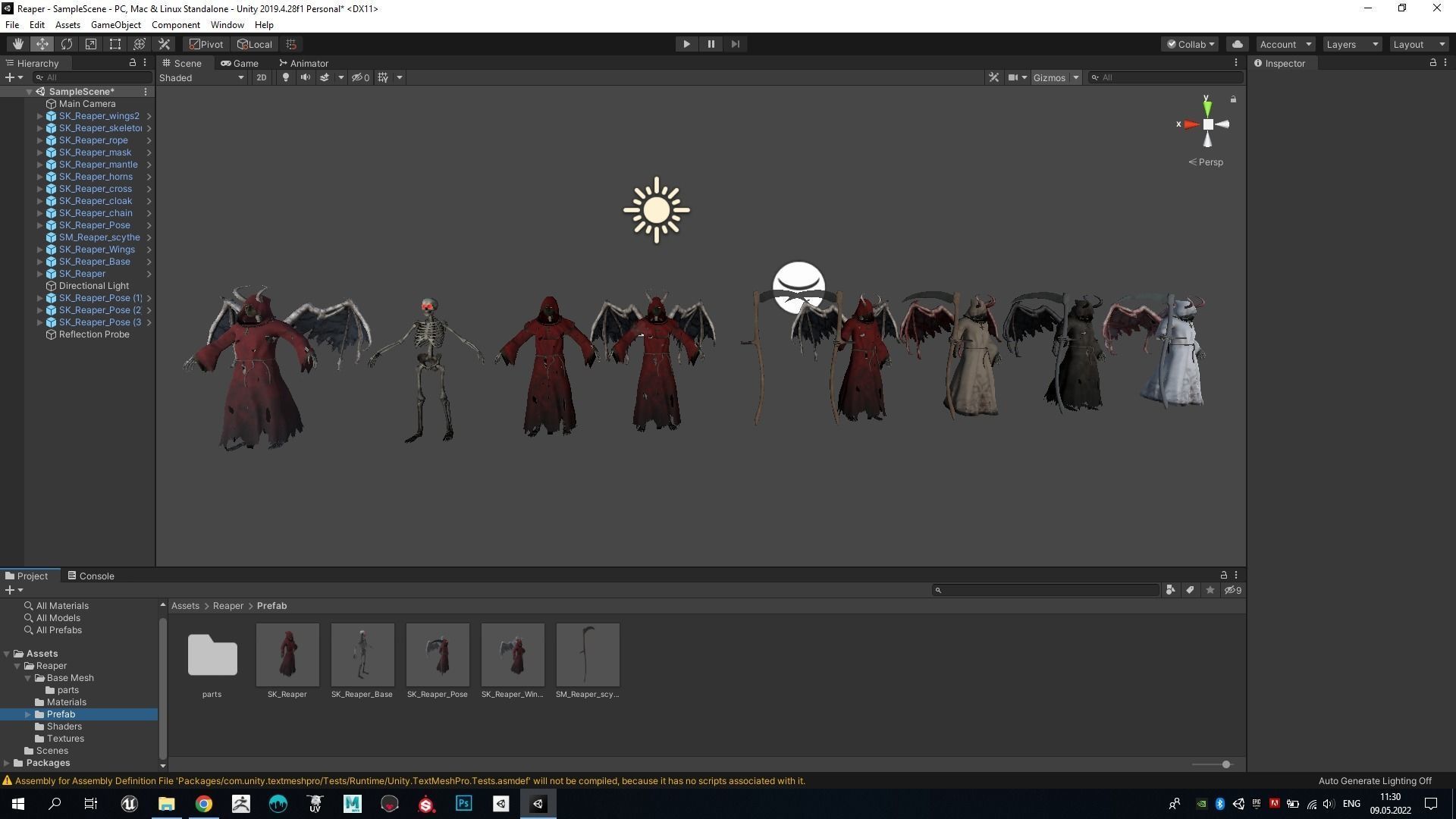Switch to the Game tab
Screen dimensions: 1456x819
pyautogui.click(x=240, y=63)
